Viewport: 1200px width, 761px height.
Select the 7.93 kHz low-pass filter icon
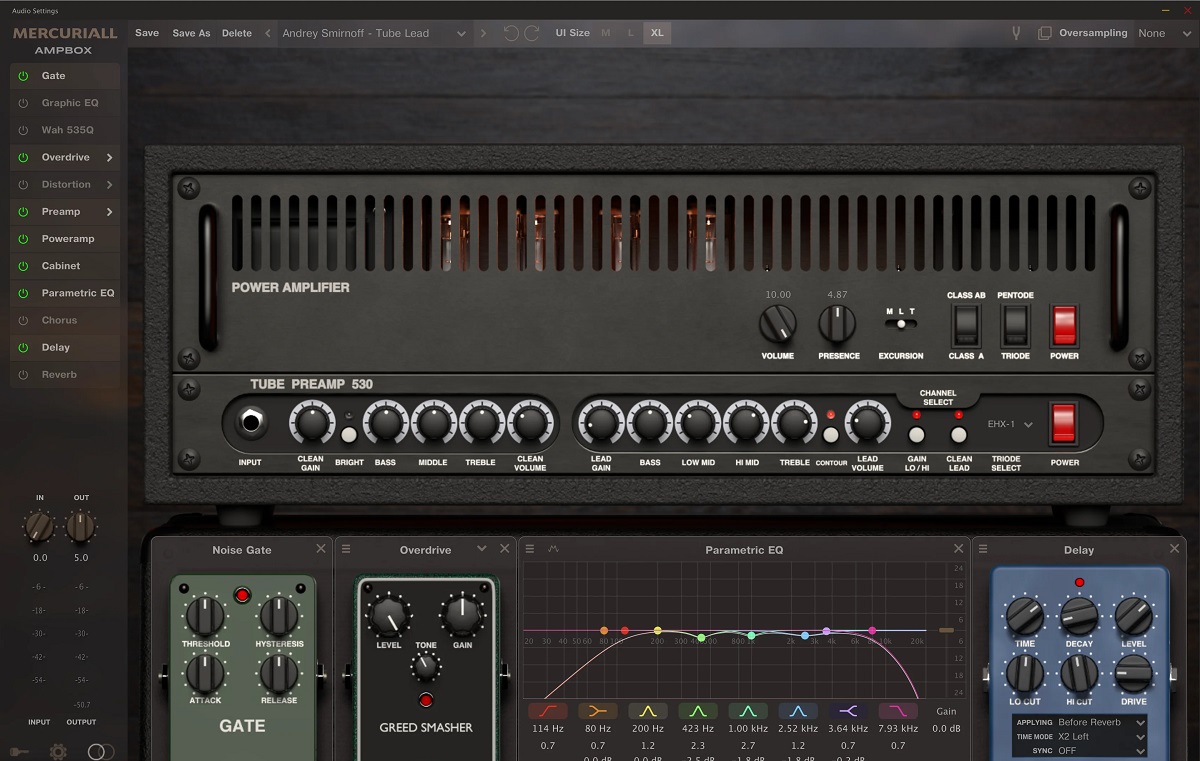click(x=898, y=711)
